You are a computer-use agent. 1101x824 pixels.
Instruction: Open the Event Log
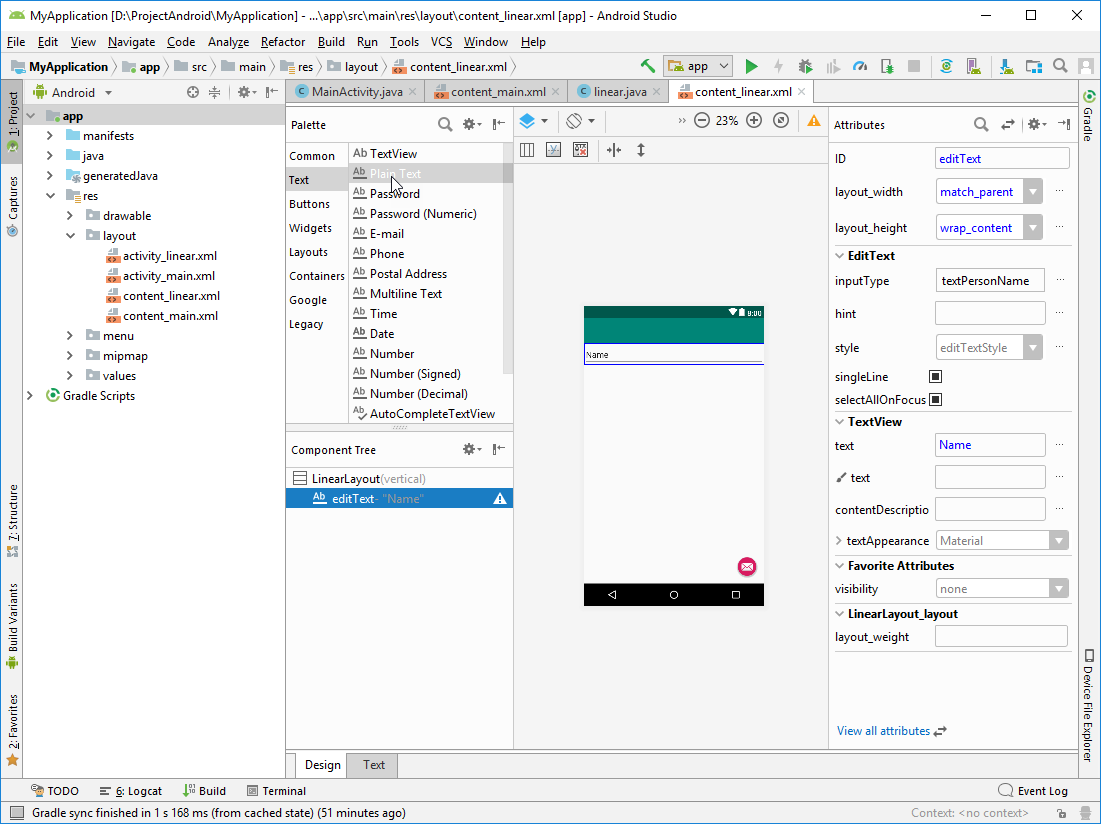point(1033,791)
